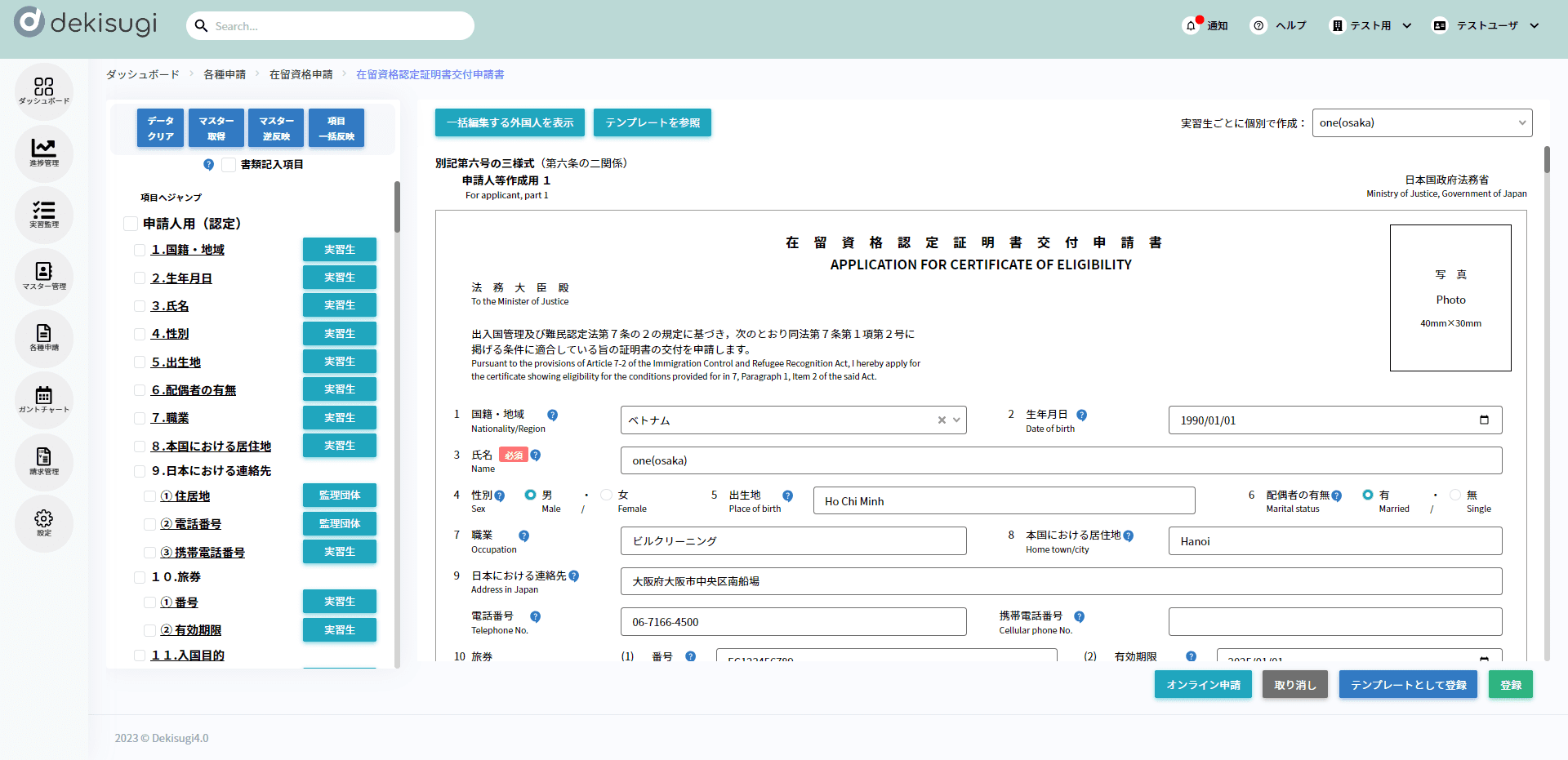Click the オンライン申請 button

pyautogui.click(x=1202, y=685)
